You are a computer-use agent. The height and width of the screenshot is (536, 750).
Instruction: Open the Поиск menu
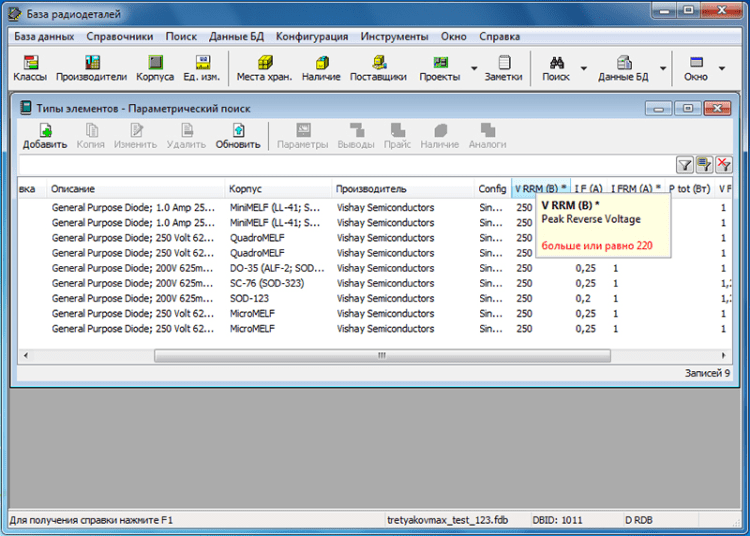pyautogui.click(x=181, y=36)
